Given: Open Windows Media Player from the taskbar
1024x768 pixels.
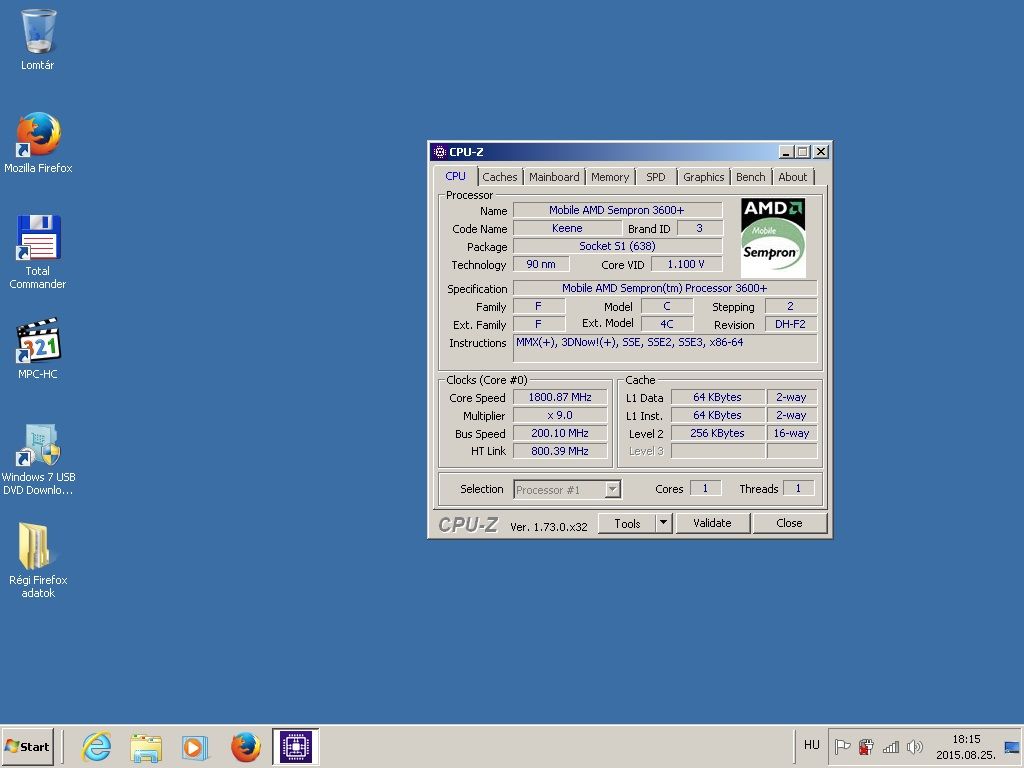Looking at the screenshot, I should [195, 746].
